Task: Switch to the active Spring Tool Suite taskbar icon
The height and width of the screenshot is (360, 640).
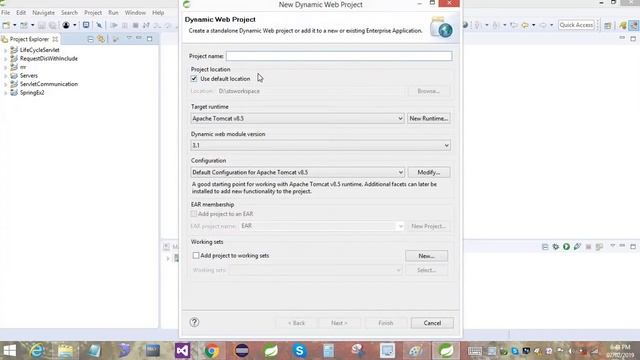Action: coord(446,350)
